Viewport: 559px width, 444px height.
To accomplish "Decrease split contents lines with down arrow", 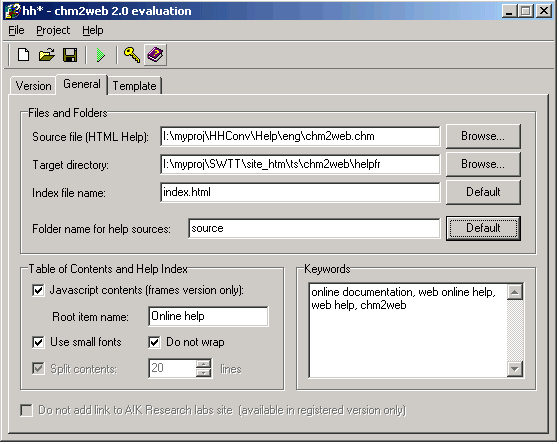I will coord(204,373).
